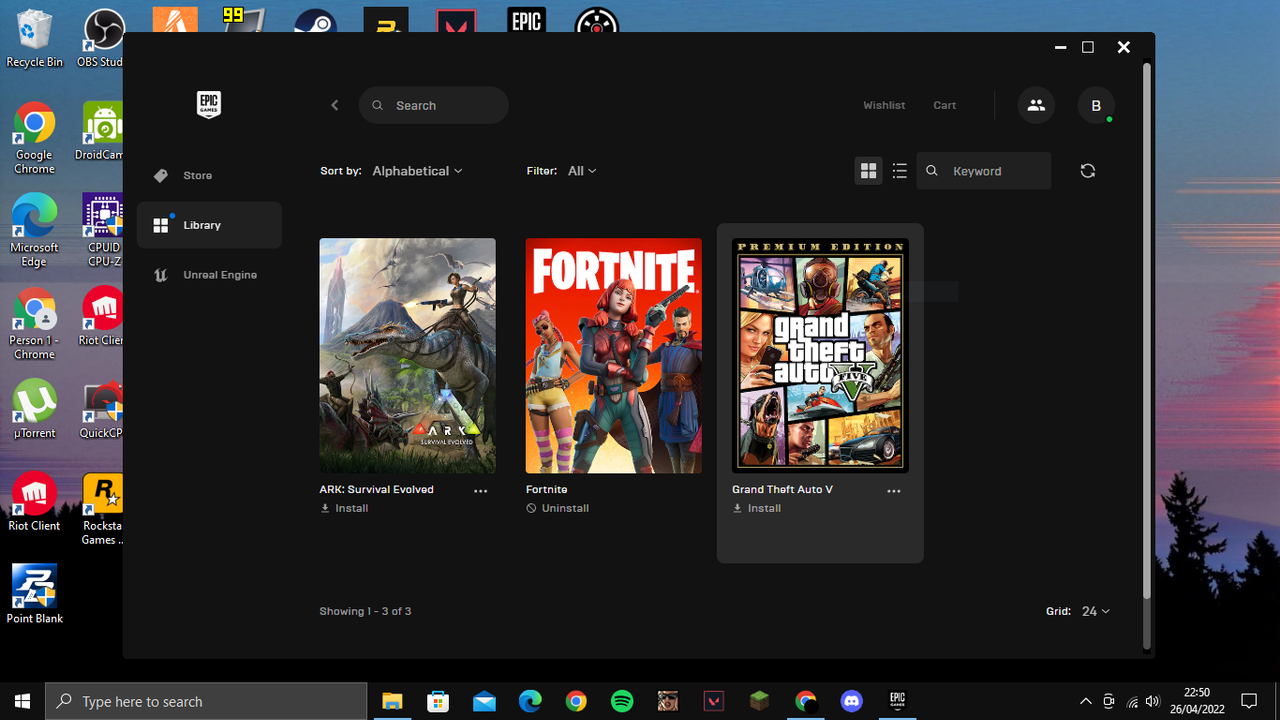Click the Store tag icon in sidebar
1280x720 pixels.
pos(161,176)
